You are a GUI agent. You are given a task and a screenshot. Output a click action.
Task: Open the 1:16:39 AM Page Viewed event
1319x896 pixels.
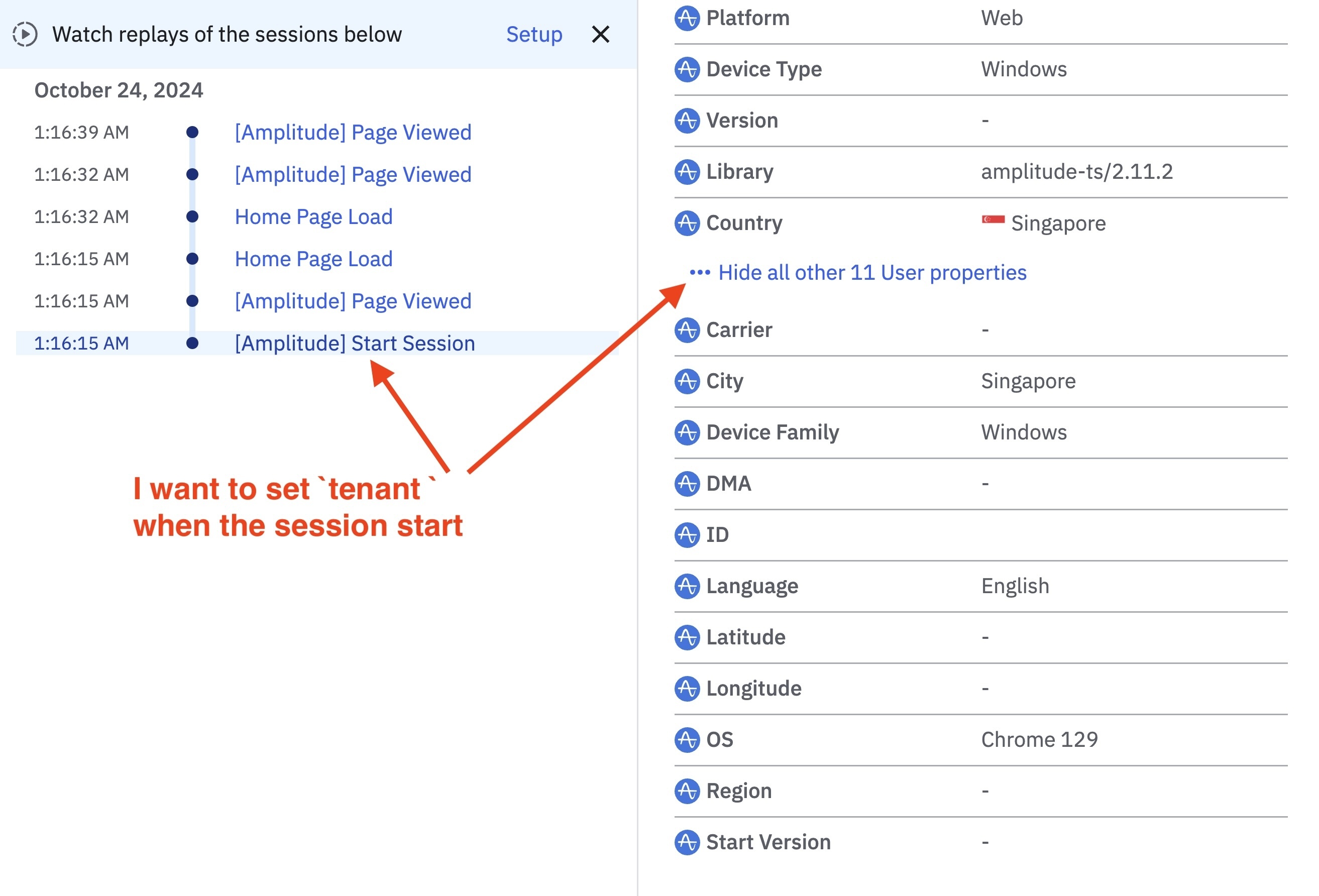coord(353,132)
